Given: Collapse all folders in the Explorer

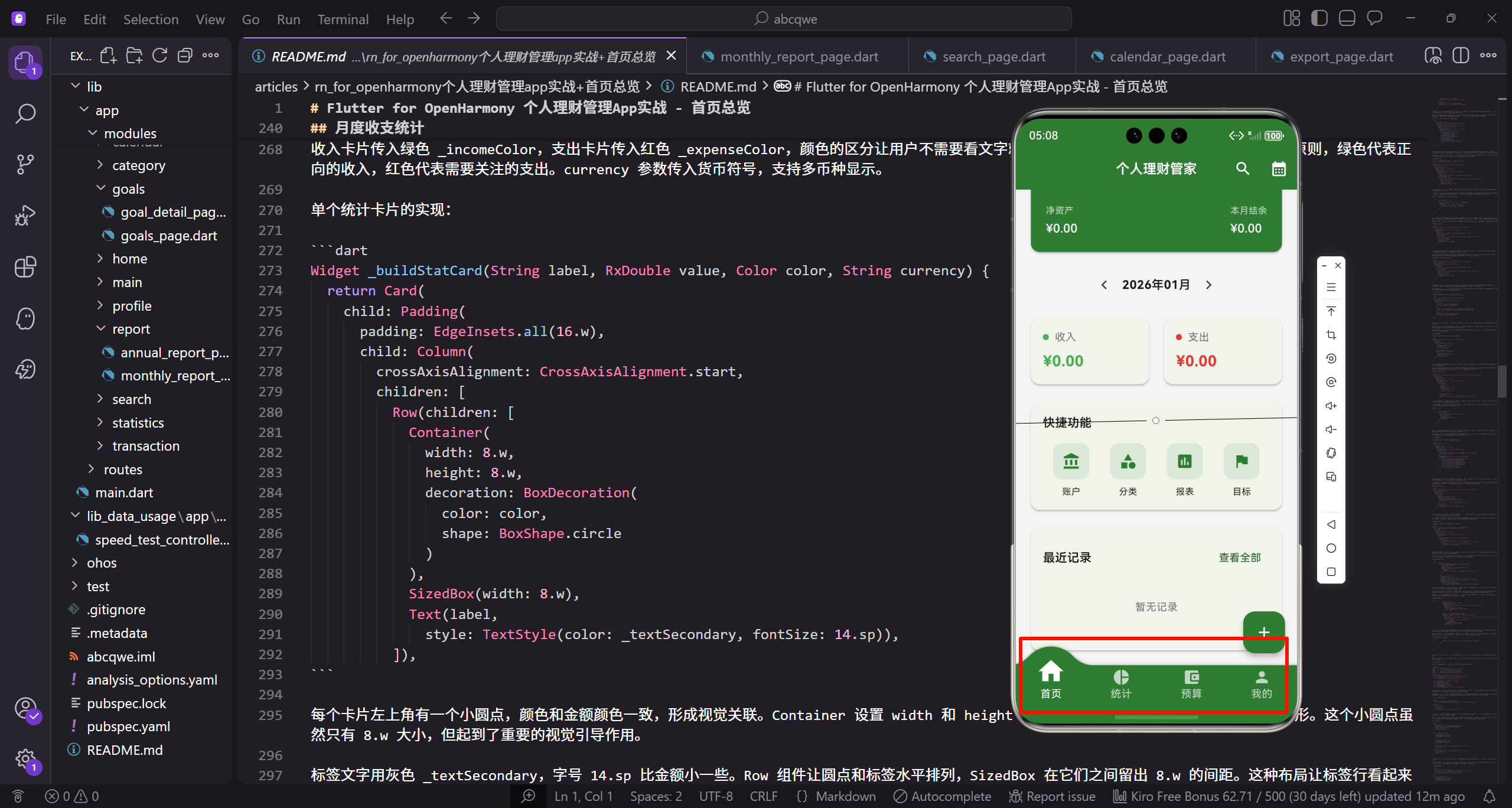Looking at the screenshot, I should point(185,55).
